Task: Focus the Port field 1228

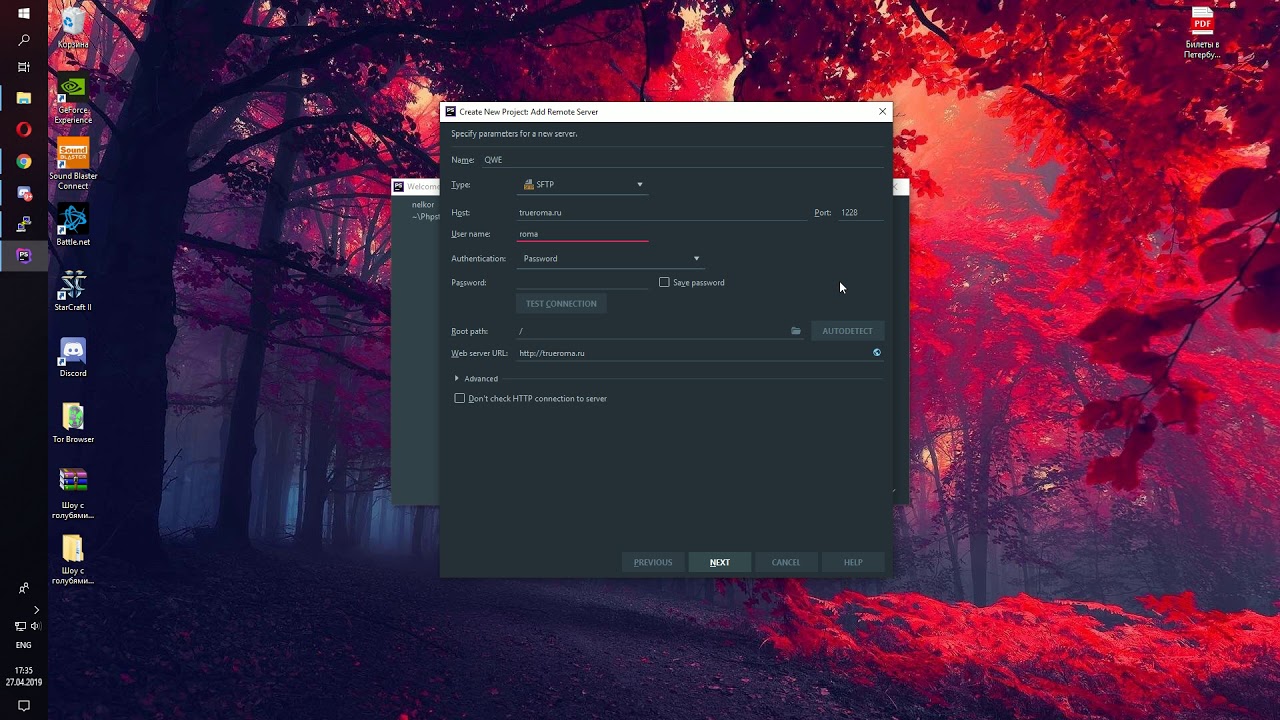Action: tap(861, 213)
